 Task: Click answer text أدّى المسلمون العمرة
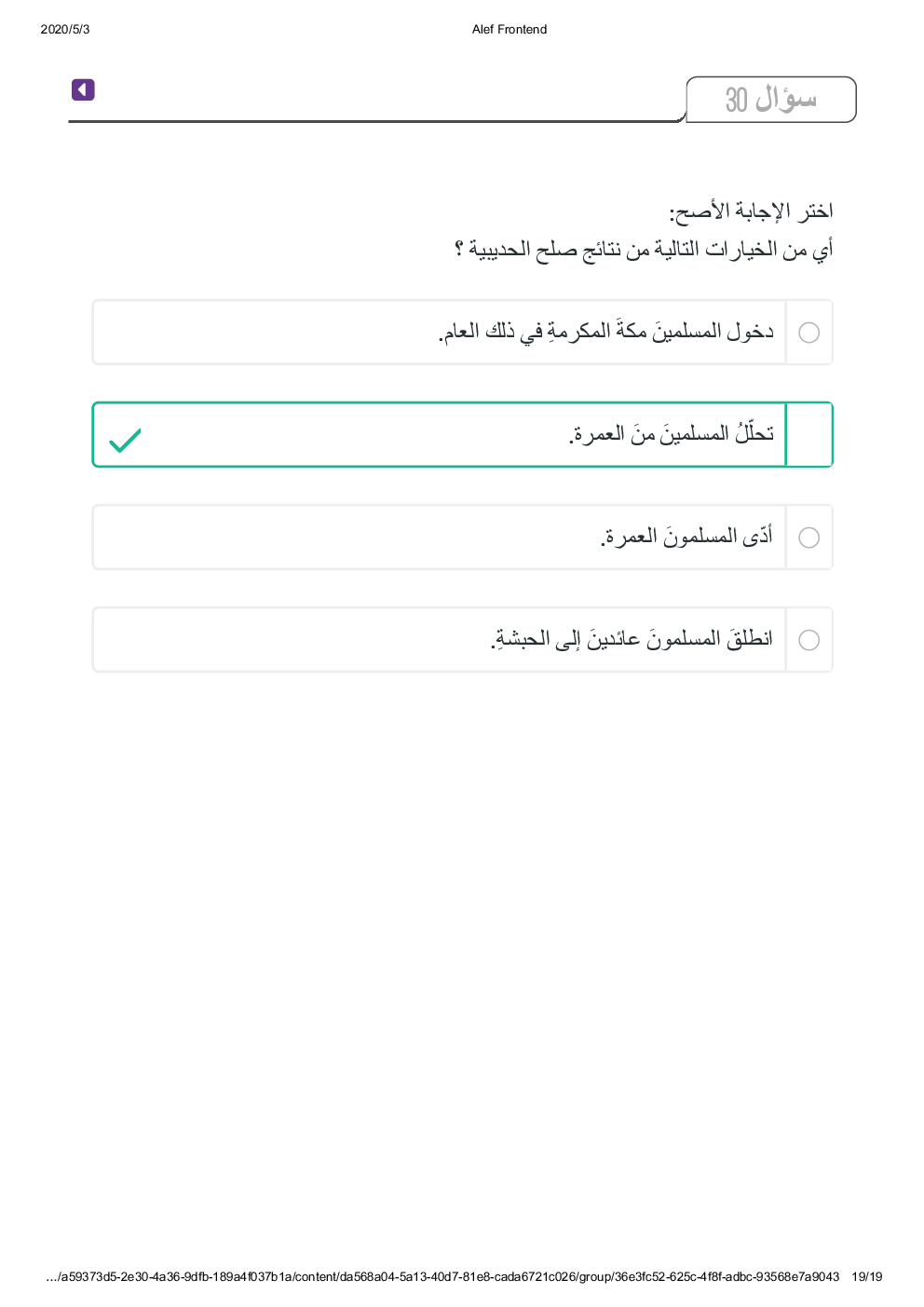[x=687, y=537]
